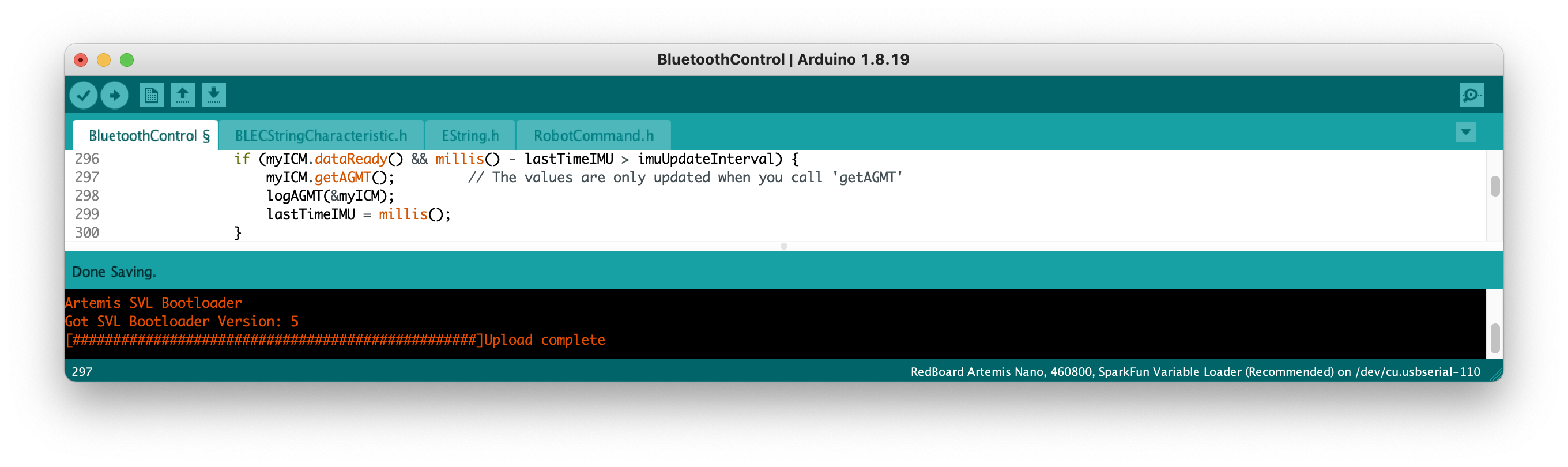The image size is (1568, 467).
Task: Click the cursor line indicator '297' in status bar
Action: (82, 371)
